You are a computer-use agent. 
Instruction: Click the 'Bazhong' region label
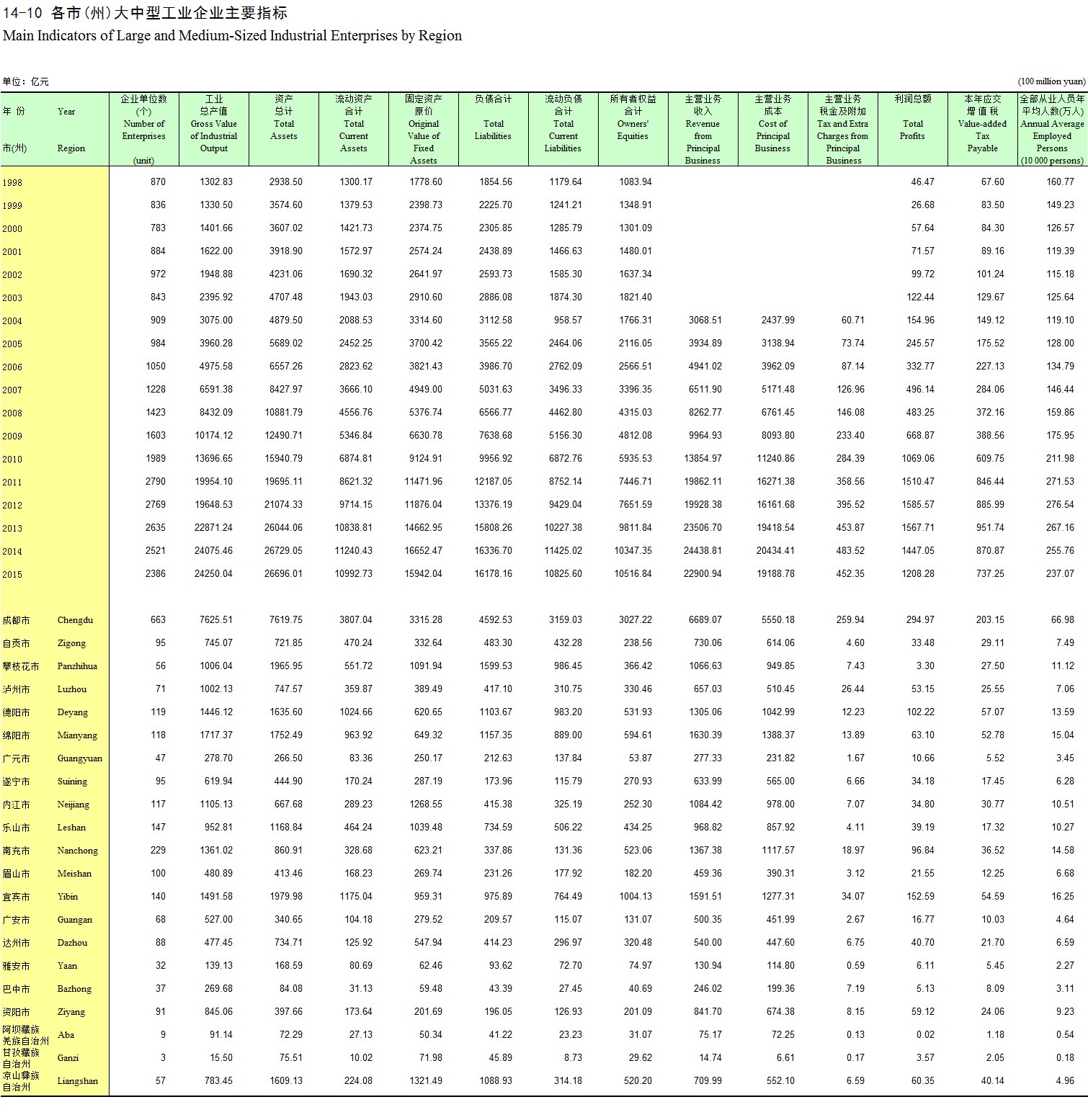click(x=75, y=989)
